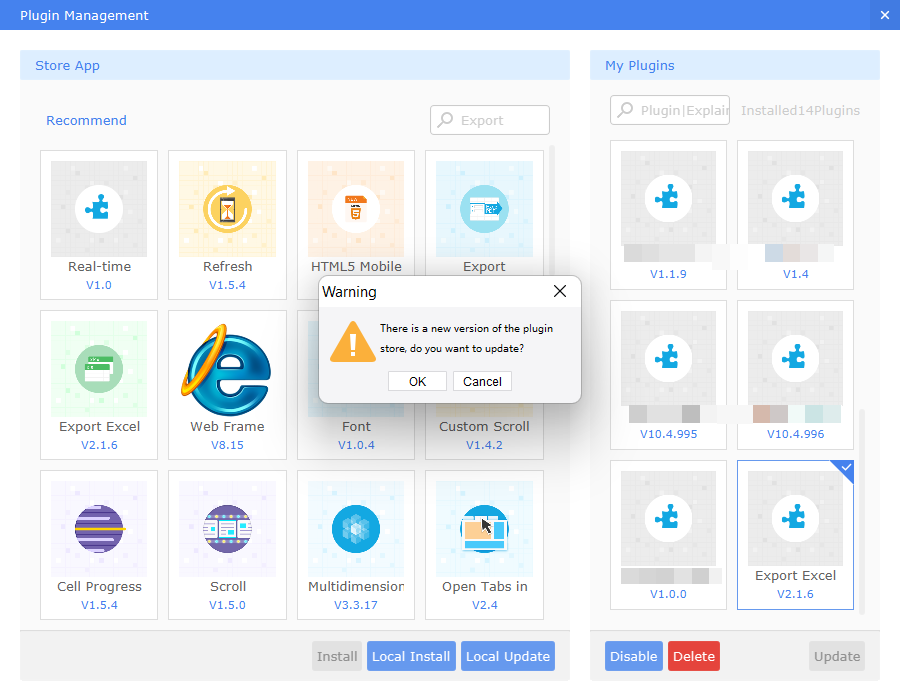Click the Plugin|Explain search box
Image resolution: width=900 pixels, height=700 pixels.
pyautogui.click(x=669, y=110)
